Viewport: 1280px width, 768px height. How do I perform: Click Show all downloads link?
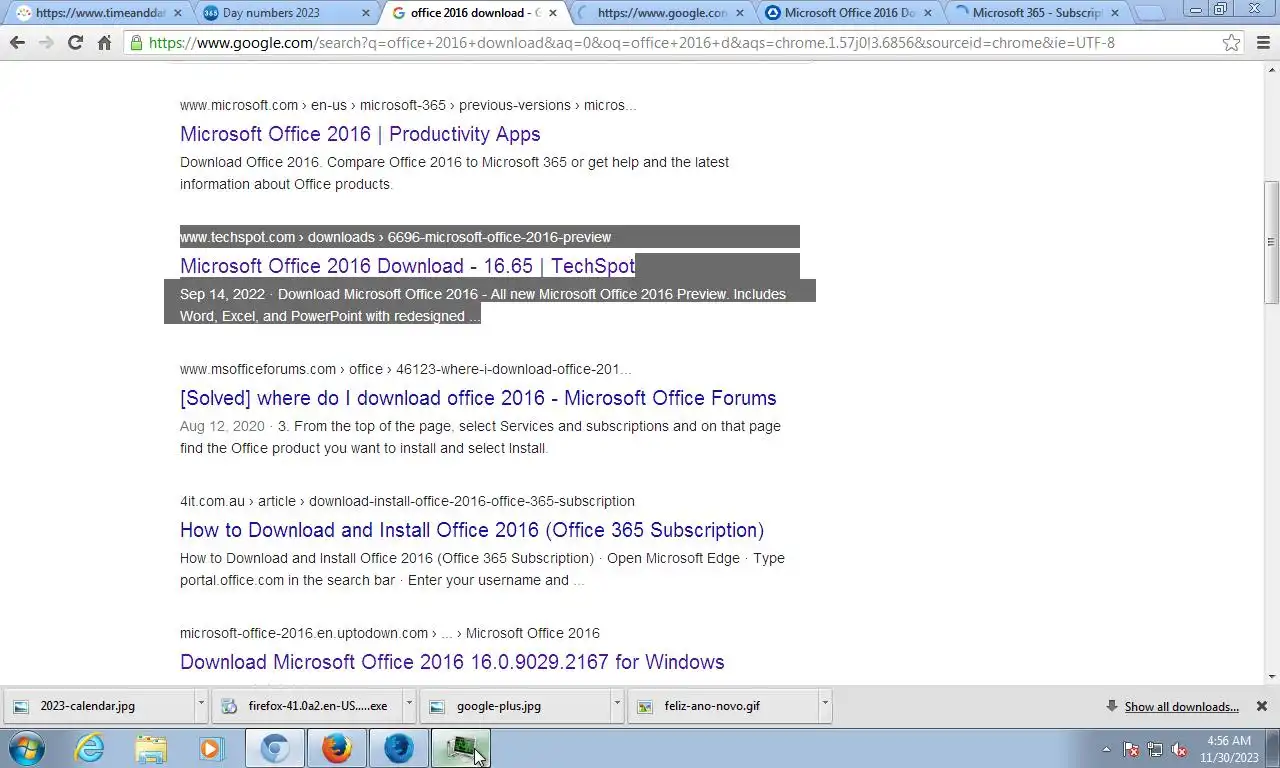pyautogui.click(x=1181, y=706)
